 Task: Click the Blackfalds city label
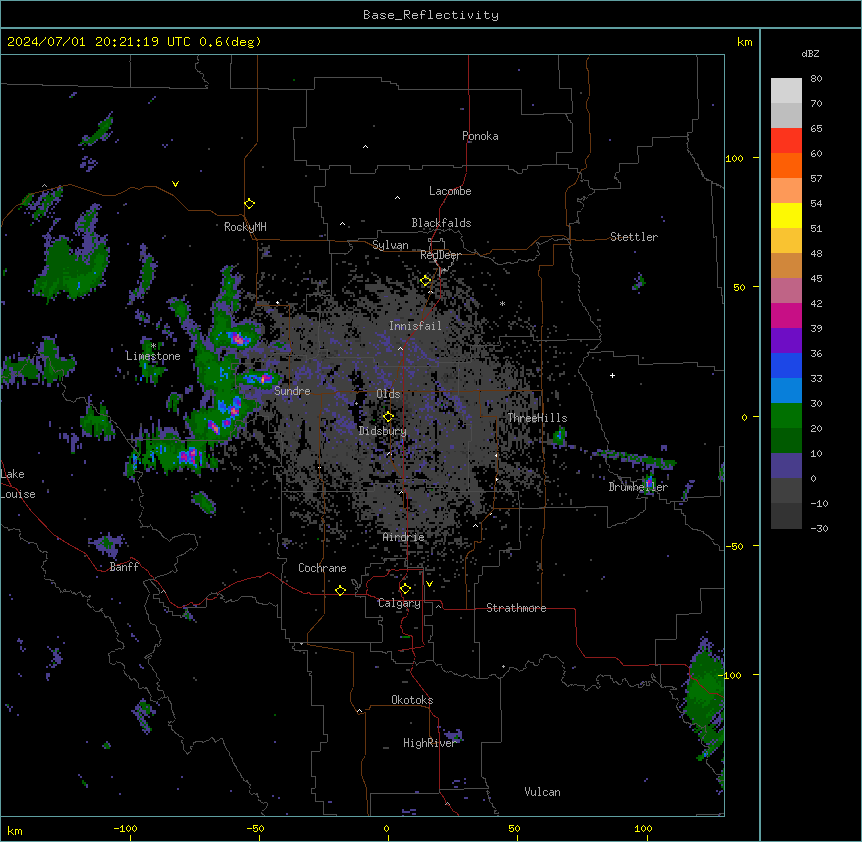(441, 223)
